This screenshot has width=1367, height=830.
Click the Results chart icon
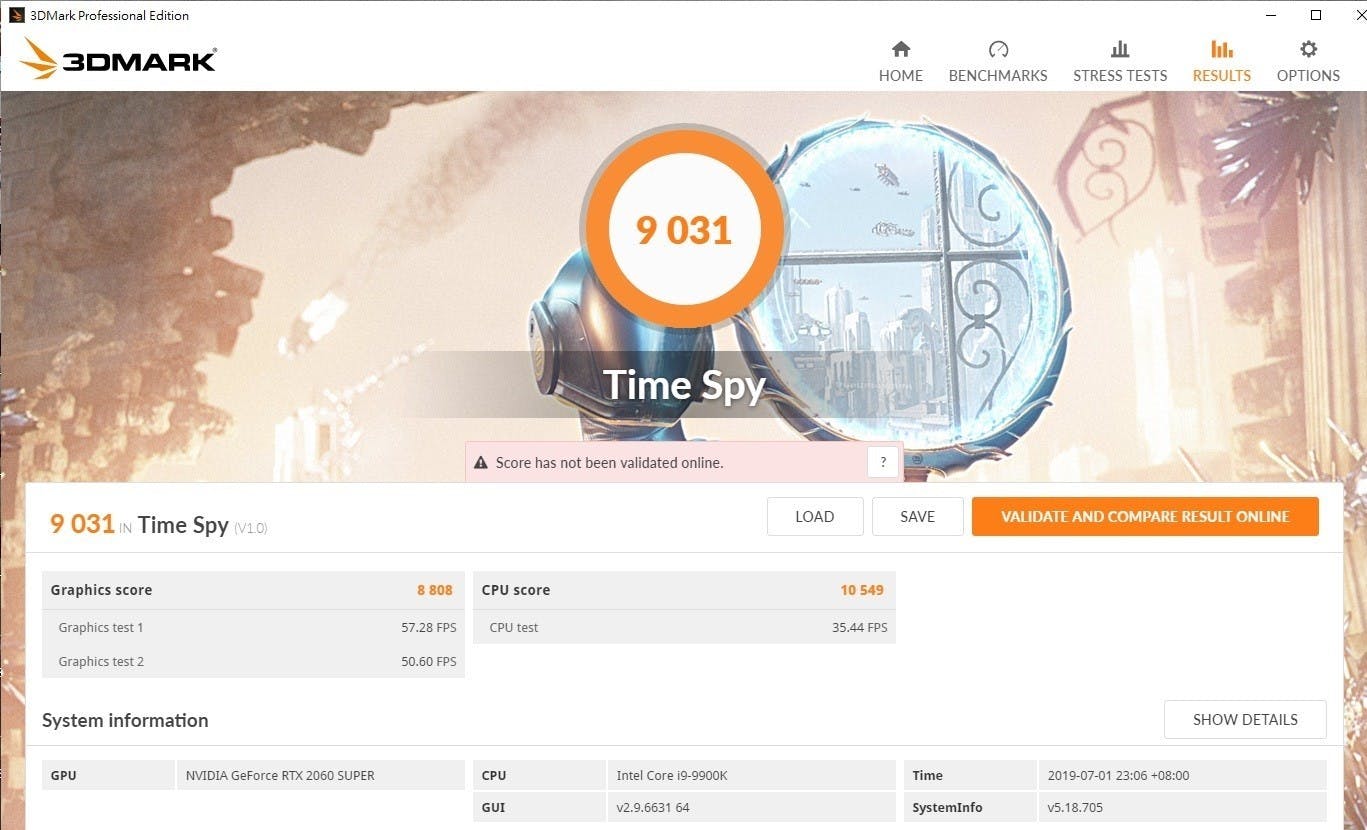coord(1221,49)
